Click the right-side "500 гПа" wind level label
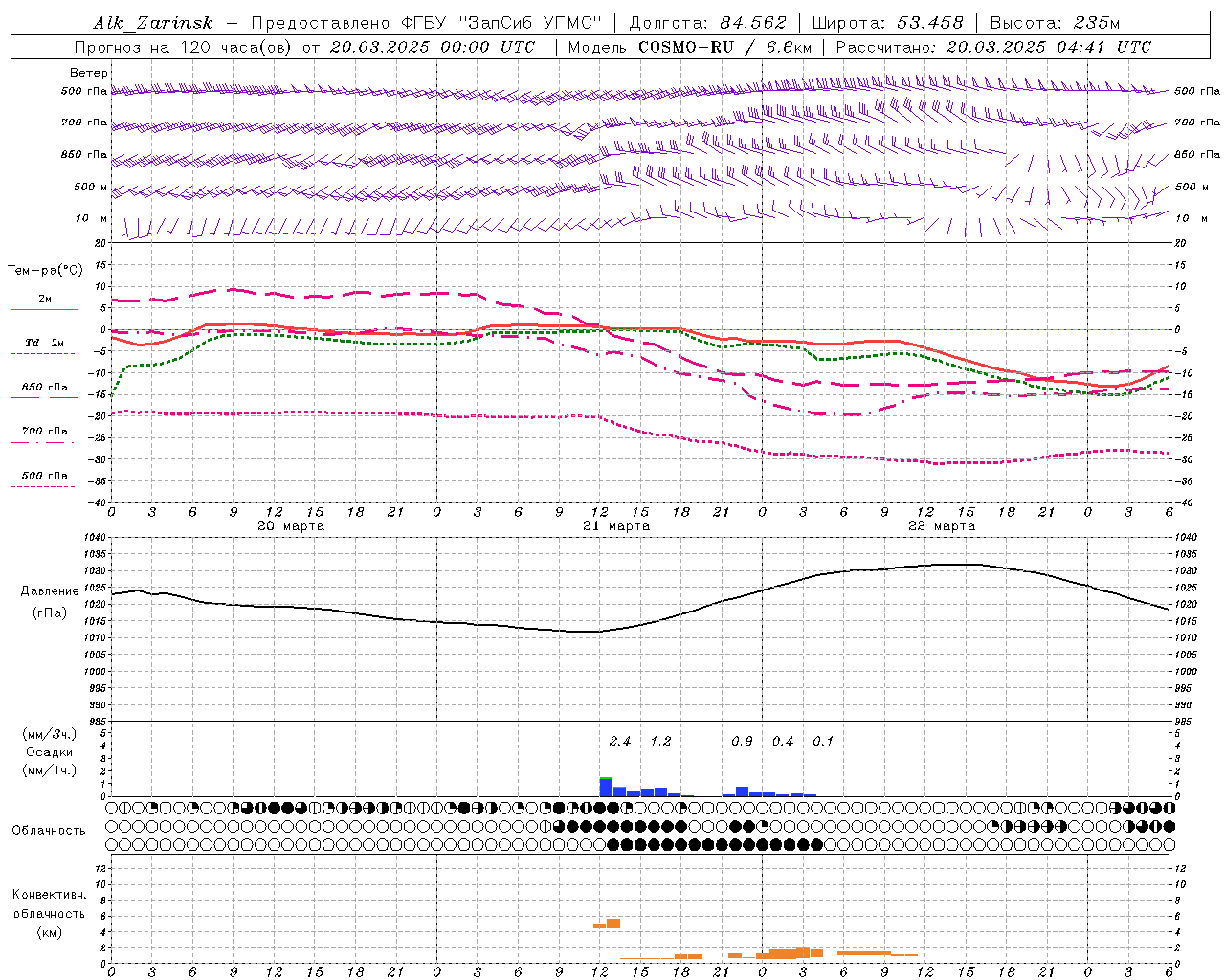 pyautogui.click(x=1197, y=91)
